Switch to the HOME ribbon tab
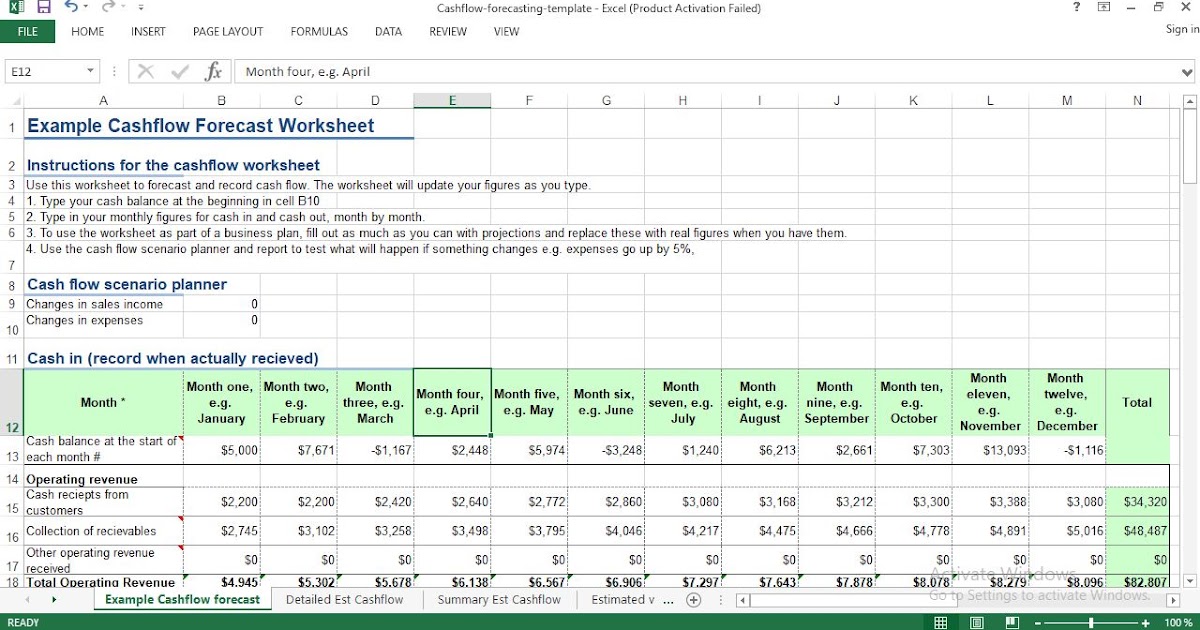The width and height of the screenshot is (1200, 630). click(88, 32)
